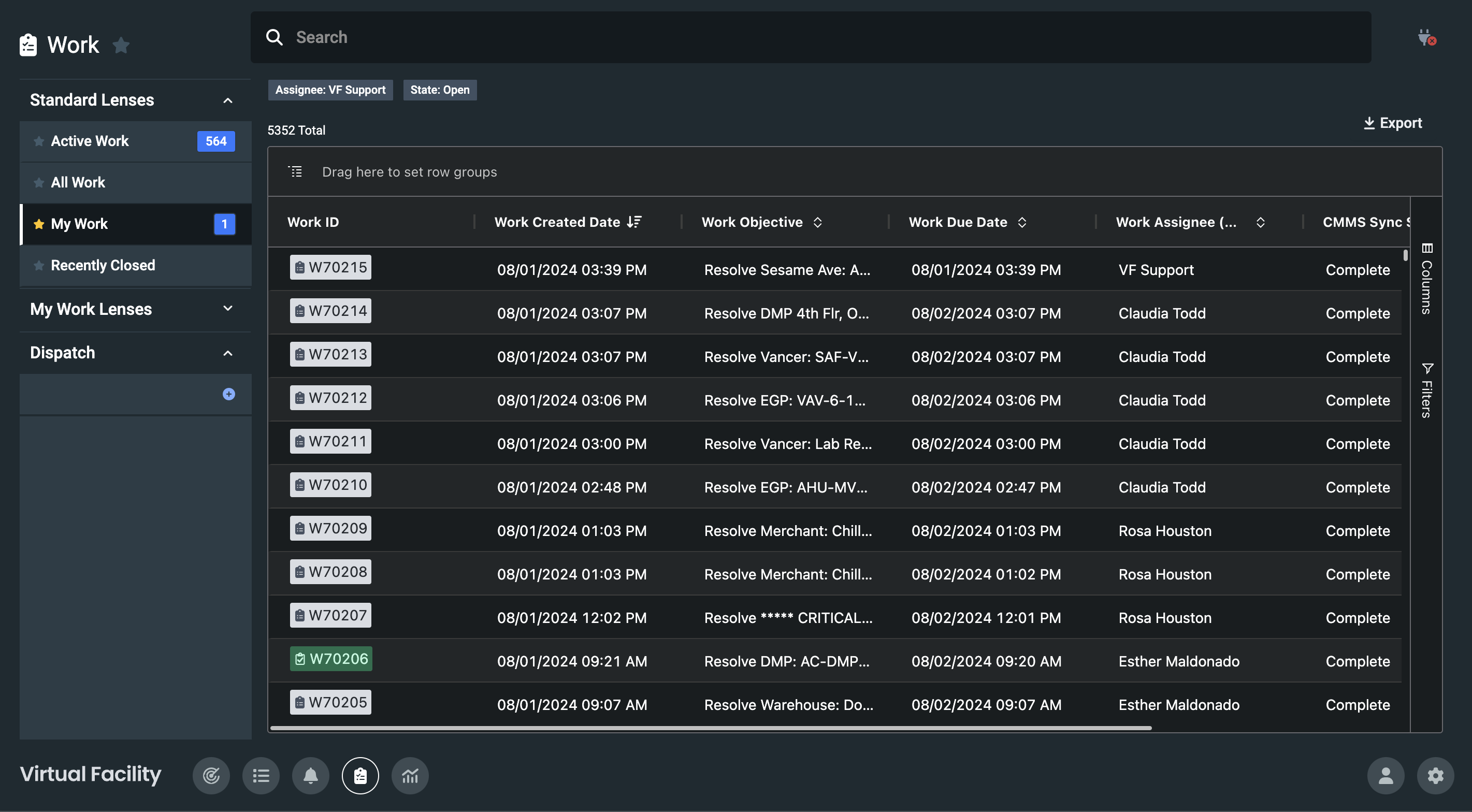The image size is (1472, 812).
Task: Click the Export button
Action: [x=1392, y=123]
